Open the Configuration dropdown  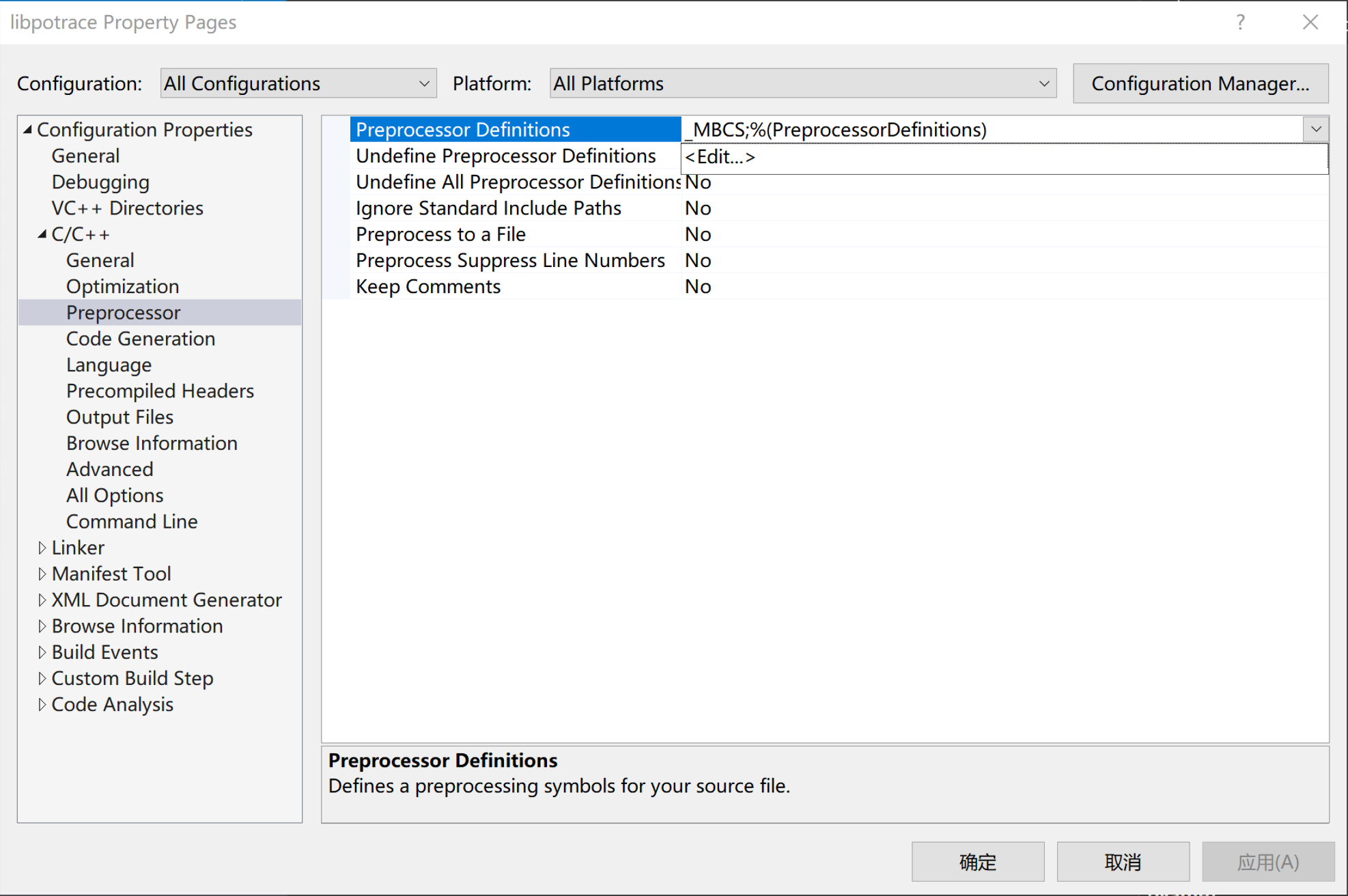pos(298,83)
